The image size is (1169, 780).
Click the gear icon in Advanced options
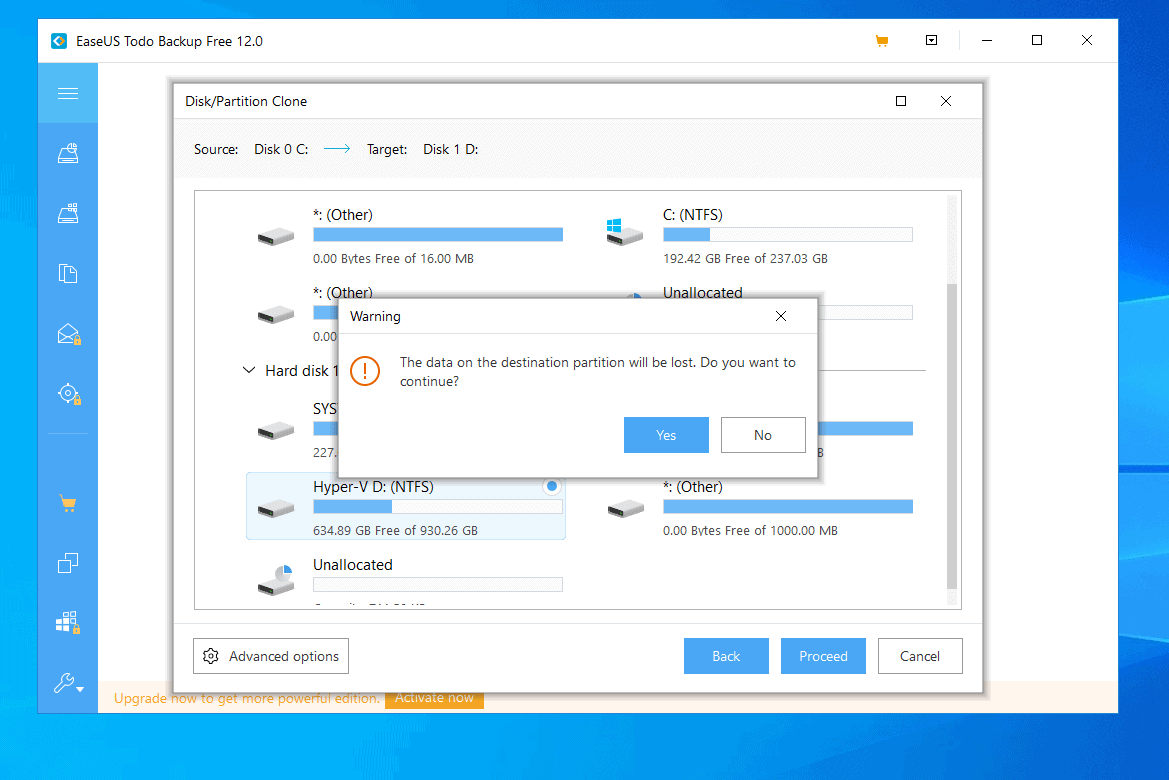211,656
